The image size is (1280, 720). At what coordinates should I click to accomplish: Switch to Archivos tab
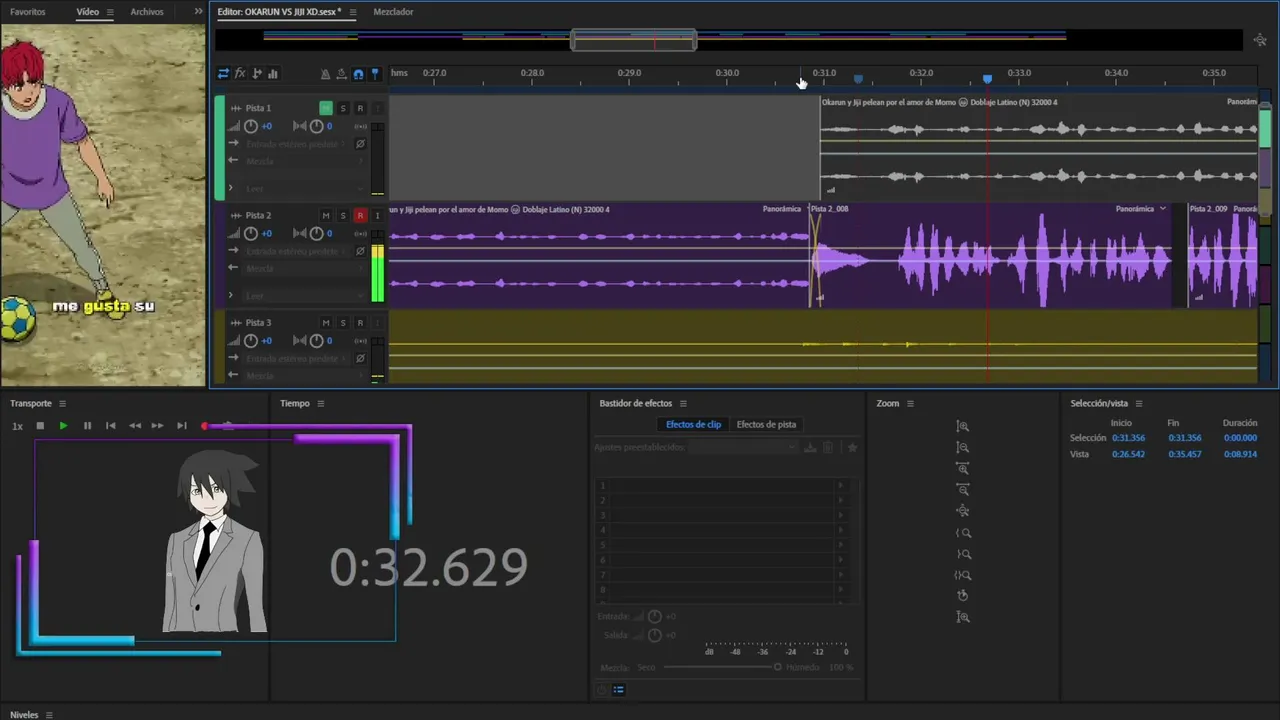(147, 12)
